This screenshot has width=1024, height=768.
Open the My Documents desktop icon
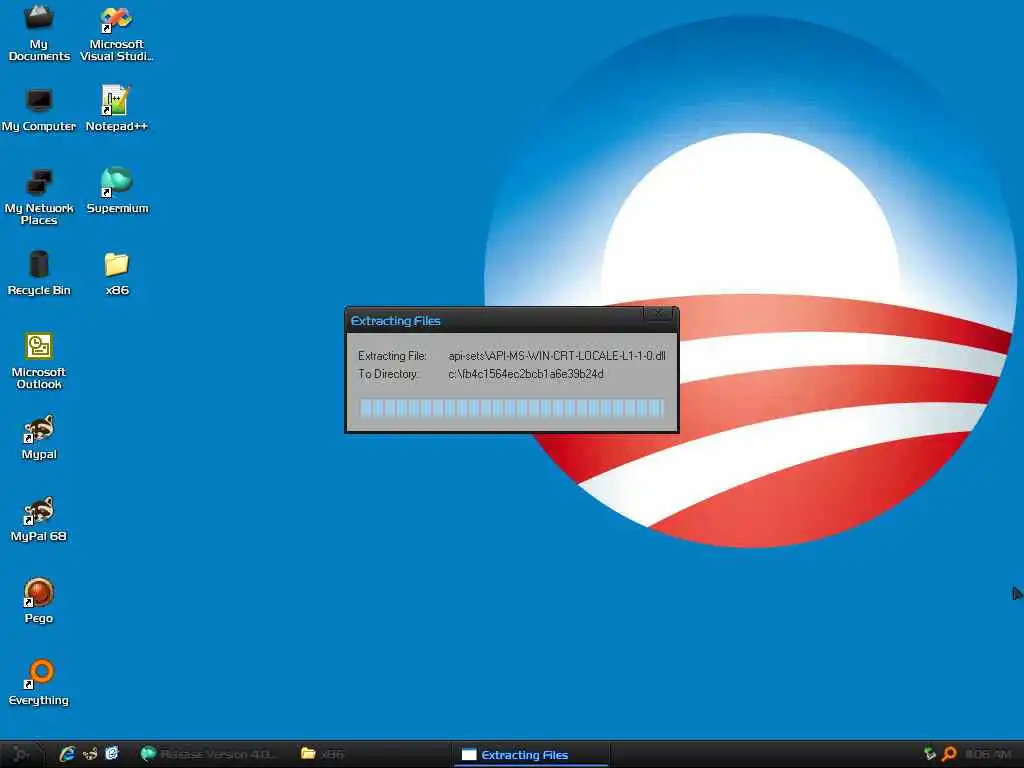pos(39,33)
